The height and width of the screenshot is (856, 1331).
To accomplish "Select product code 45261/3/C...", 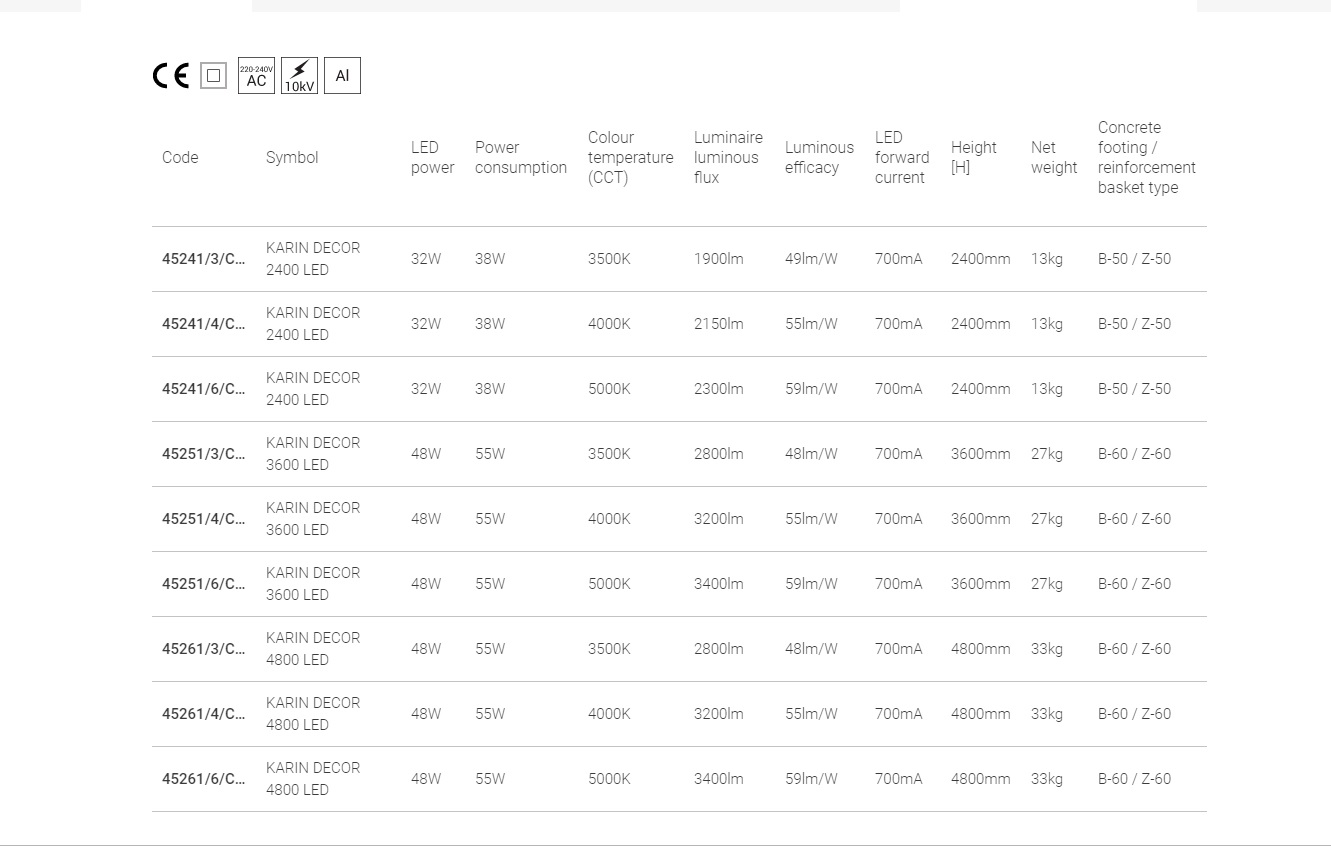I will [x=203, y=649].
